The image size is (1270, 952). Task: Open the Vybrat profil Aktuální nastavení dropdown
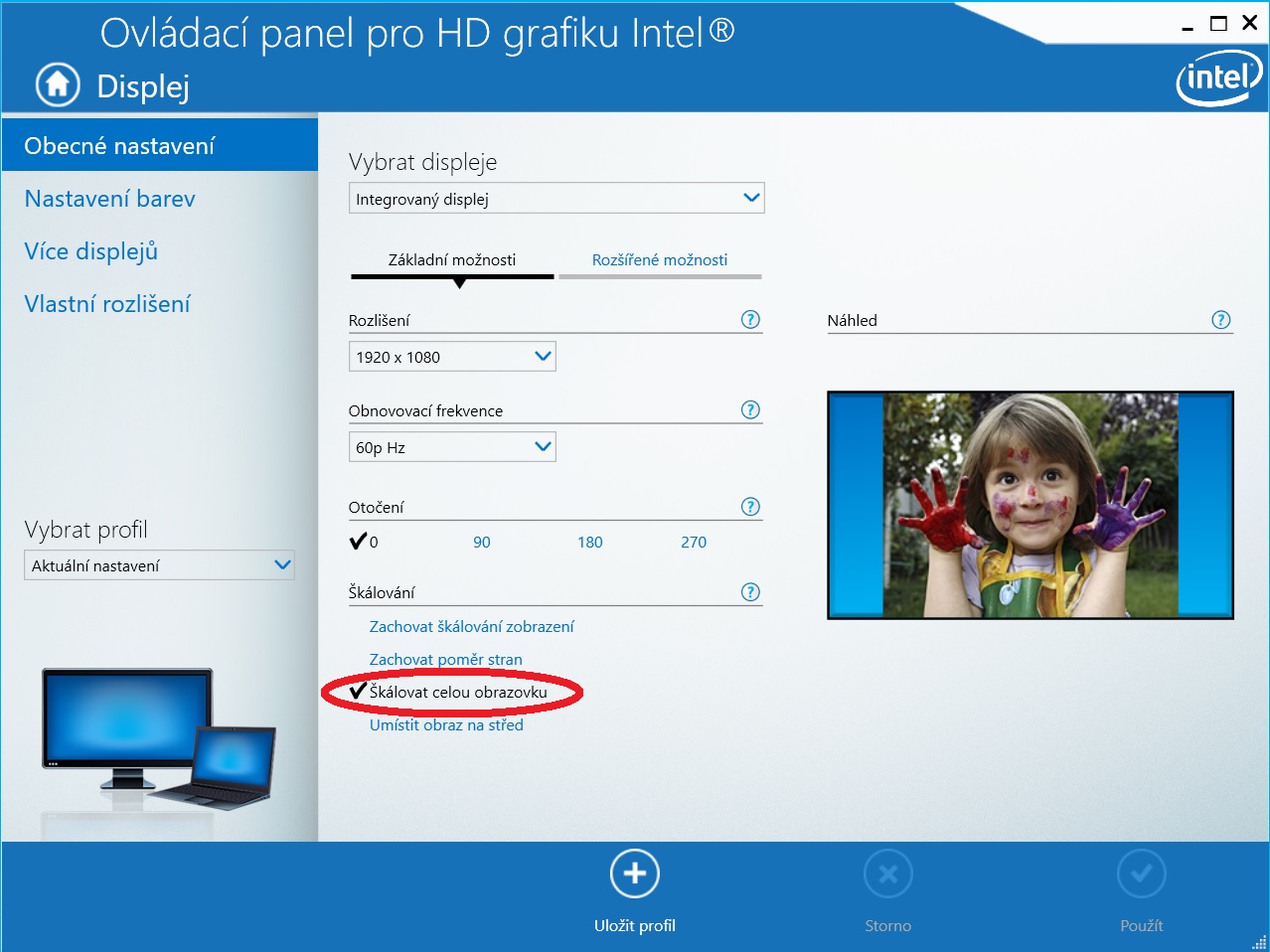159,565
